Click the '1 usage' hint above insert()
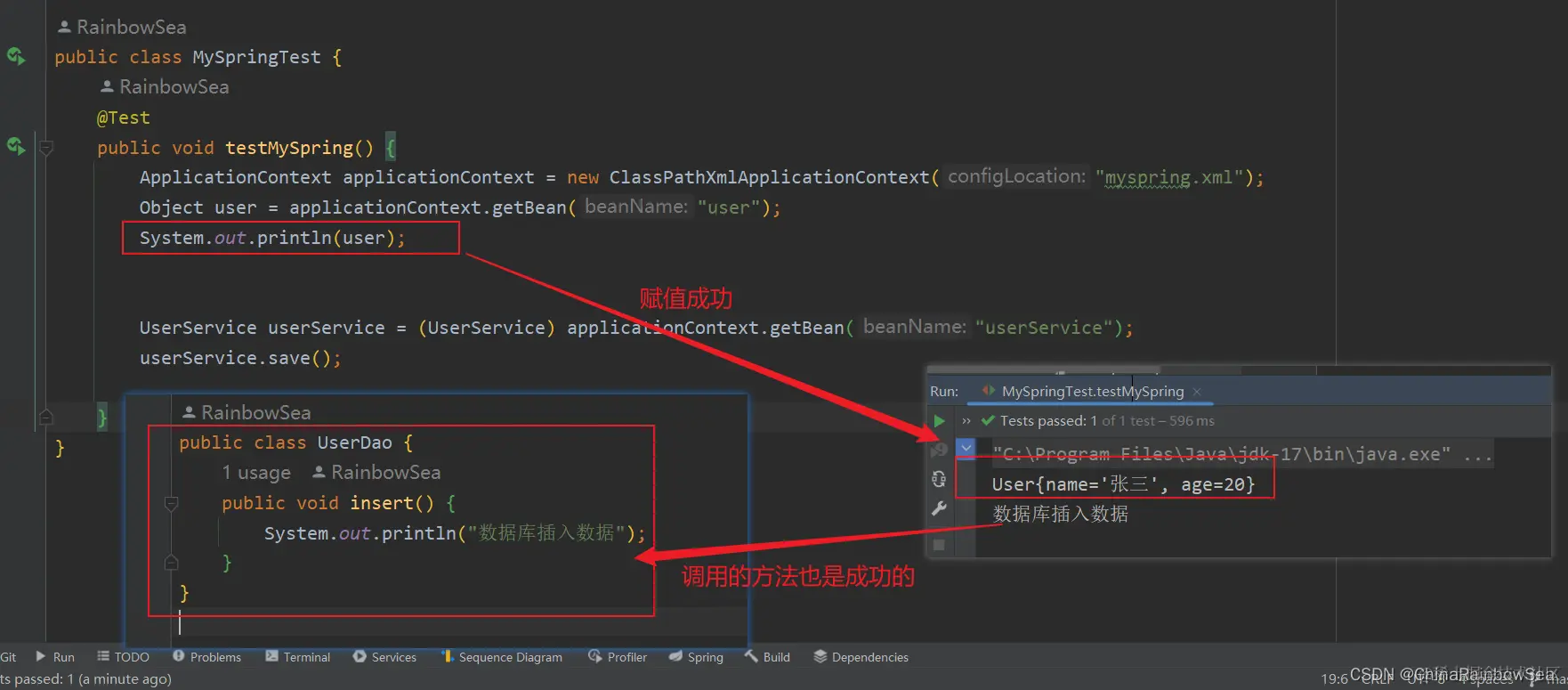The image size is (1568, 690). pos(256,473)
